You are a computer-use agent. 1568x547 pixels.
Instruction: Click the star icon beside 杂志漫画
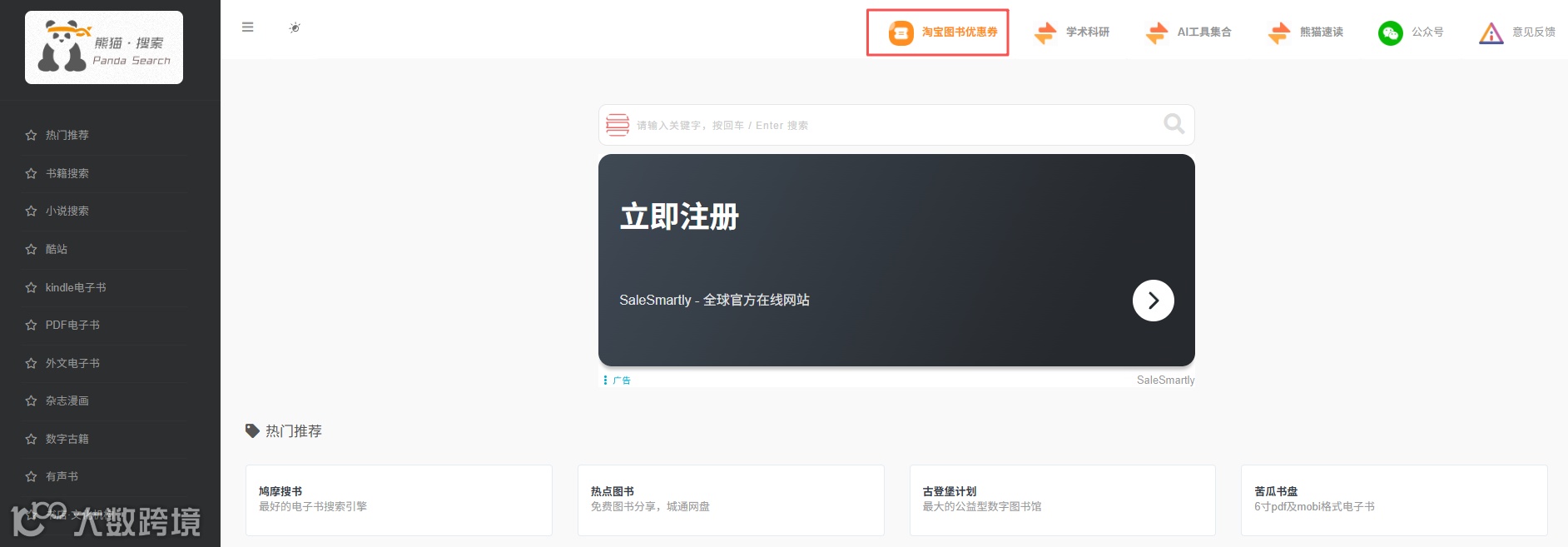31,400
